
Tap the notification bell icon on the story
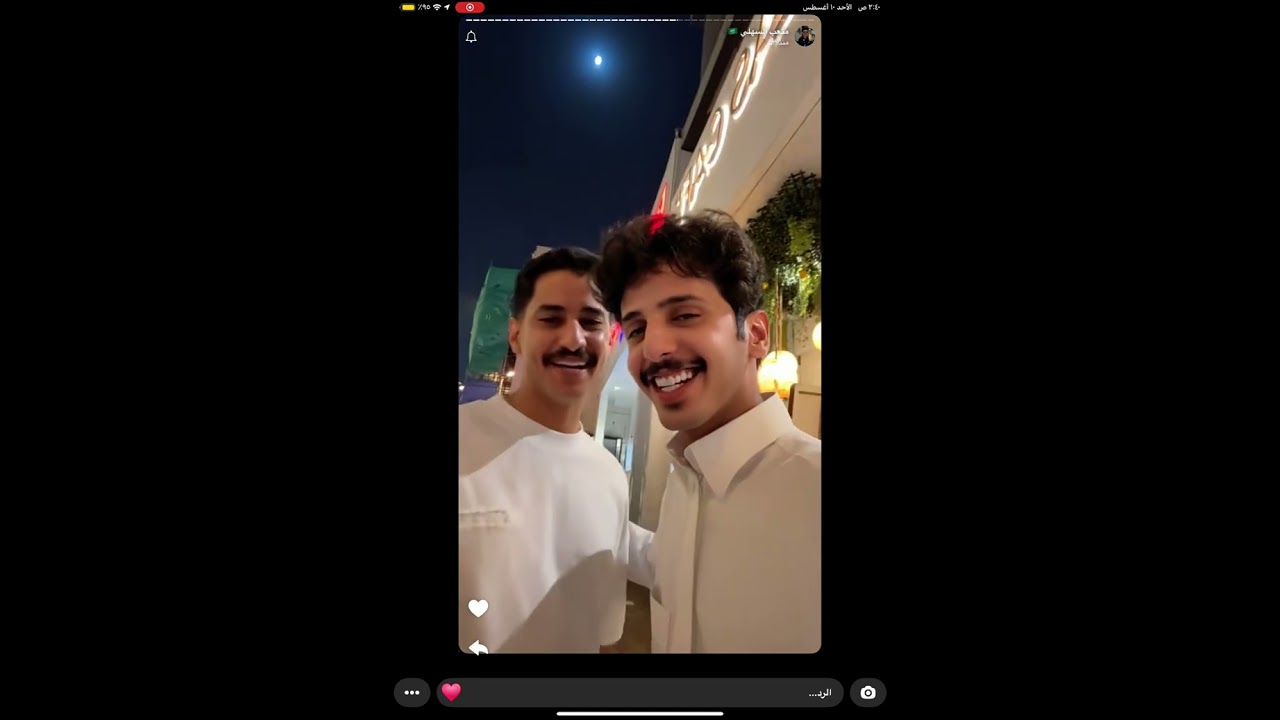point(471,37)
